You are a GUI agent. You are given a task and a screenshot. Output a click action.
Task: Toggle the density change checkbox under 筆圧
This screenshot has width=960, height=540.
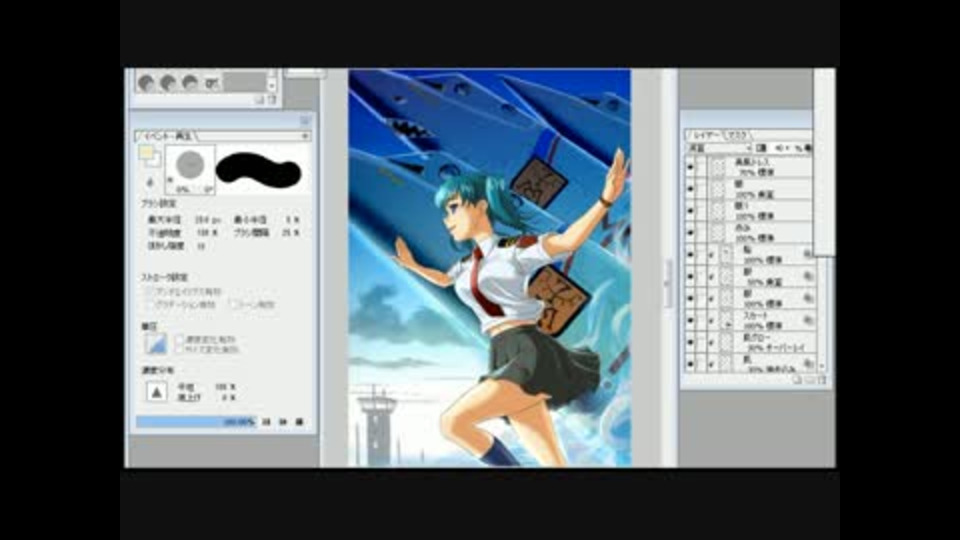point(179,339)
